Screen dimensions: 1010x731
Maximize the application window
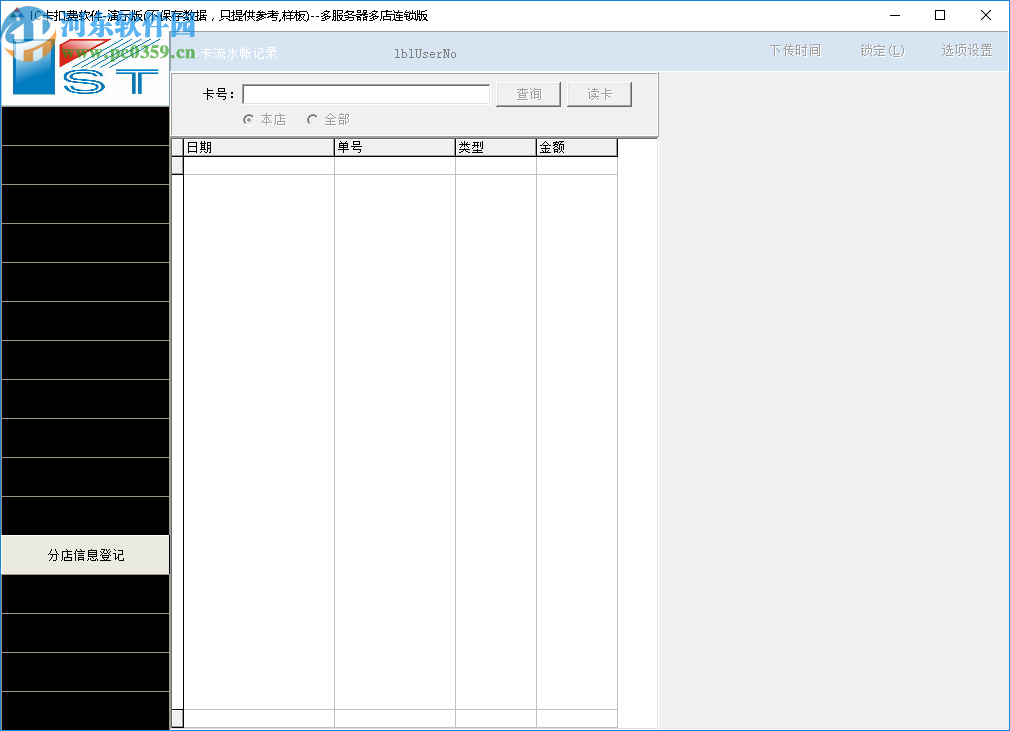[x=940, y=15]
